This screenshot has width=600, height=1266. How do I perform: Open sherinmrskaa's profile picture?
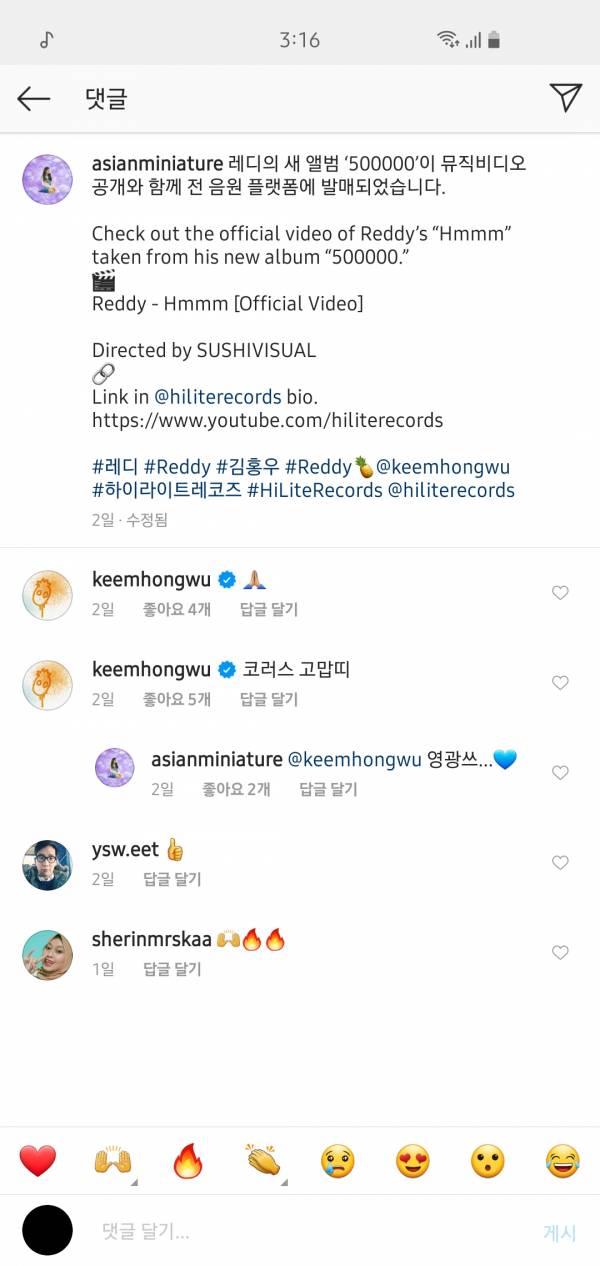coord(47,955)
